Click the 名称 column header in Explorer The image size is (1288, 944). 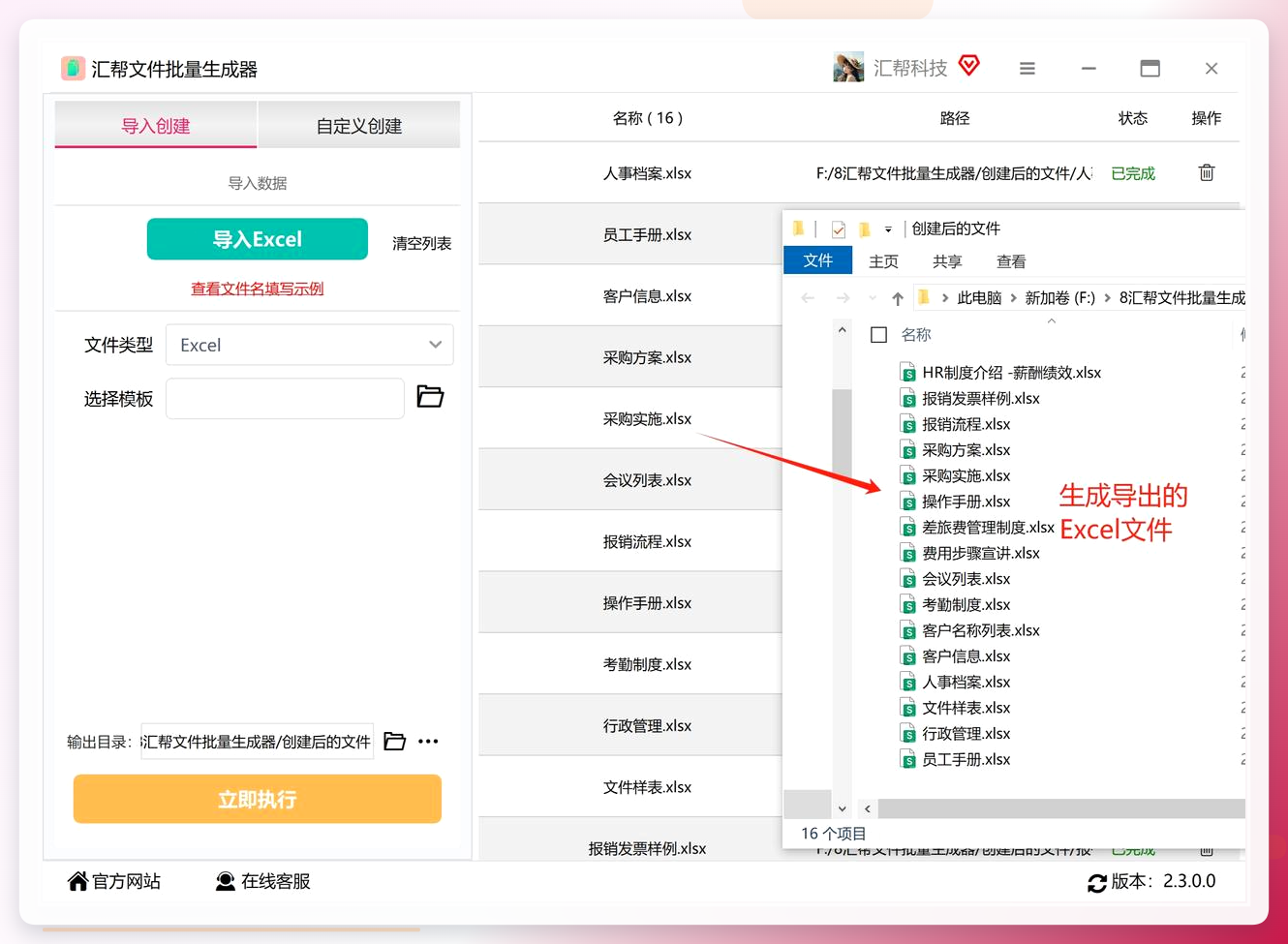click(x=916, y=335)
